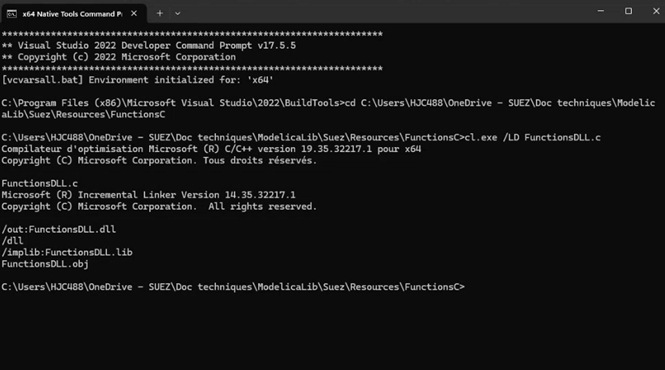Click the '/implib:FunctionsDLL.lib' output line
Screen dimensions: 665x370
67,252
